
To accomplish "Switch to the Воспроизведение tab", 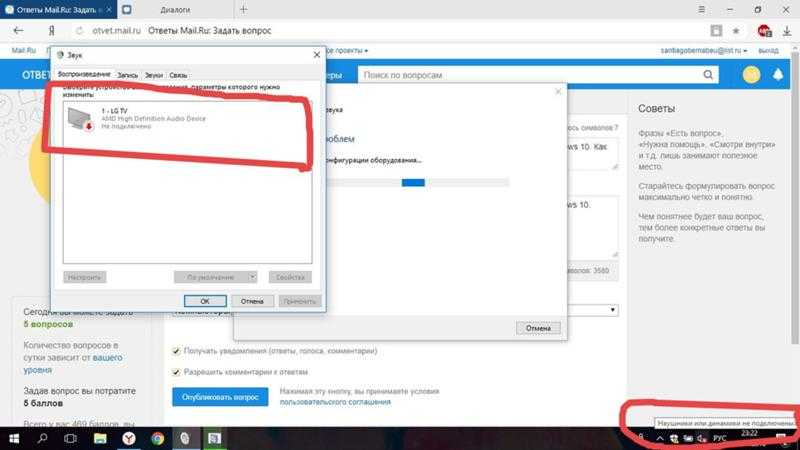I will point(84,74).
